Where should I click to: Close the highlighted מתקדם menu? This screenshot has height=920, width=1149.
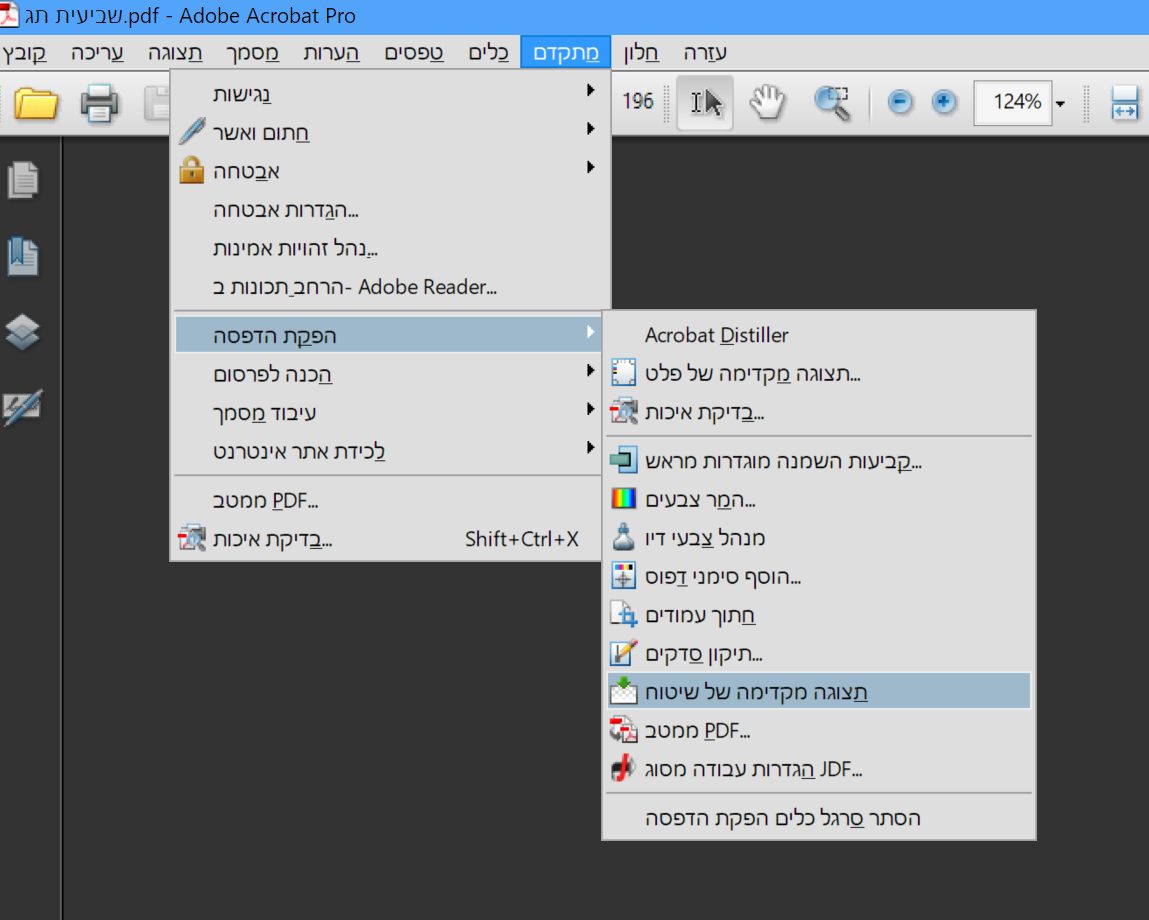[566, 53]
